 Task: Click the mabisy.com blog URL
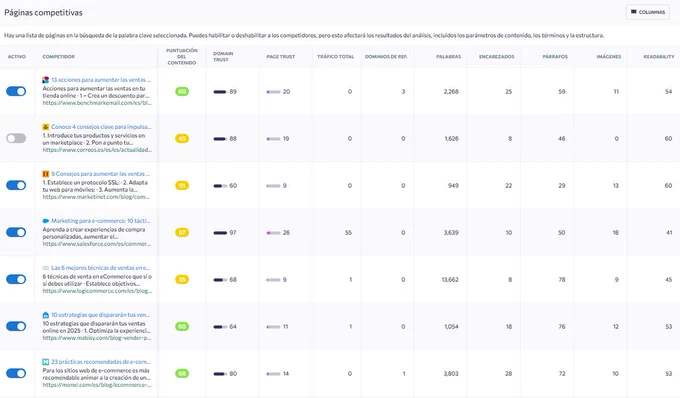pyautogui.click(x=97, y=338)
